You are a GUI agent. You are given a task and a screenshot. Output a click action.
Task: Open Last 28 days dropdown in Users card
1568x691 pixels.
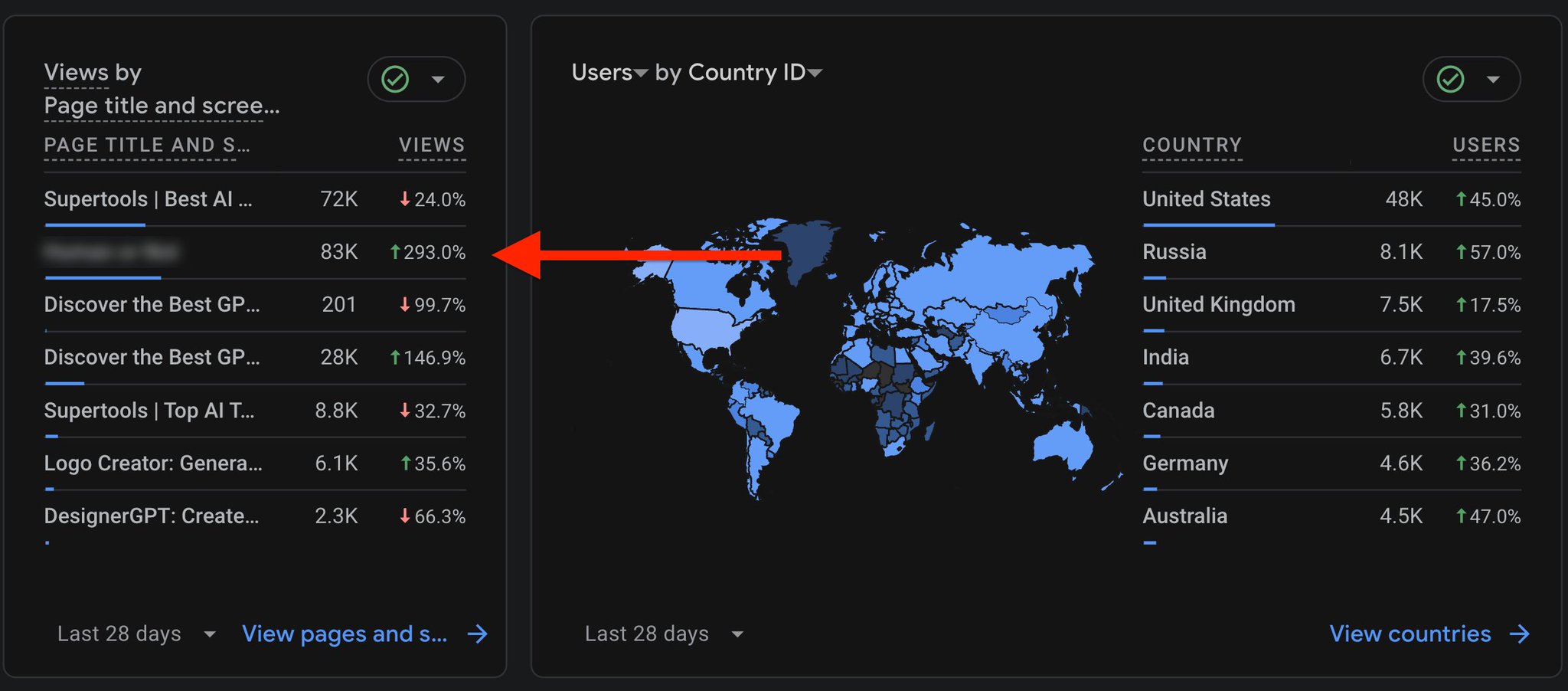(664, 634)
